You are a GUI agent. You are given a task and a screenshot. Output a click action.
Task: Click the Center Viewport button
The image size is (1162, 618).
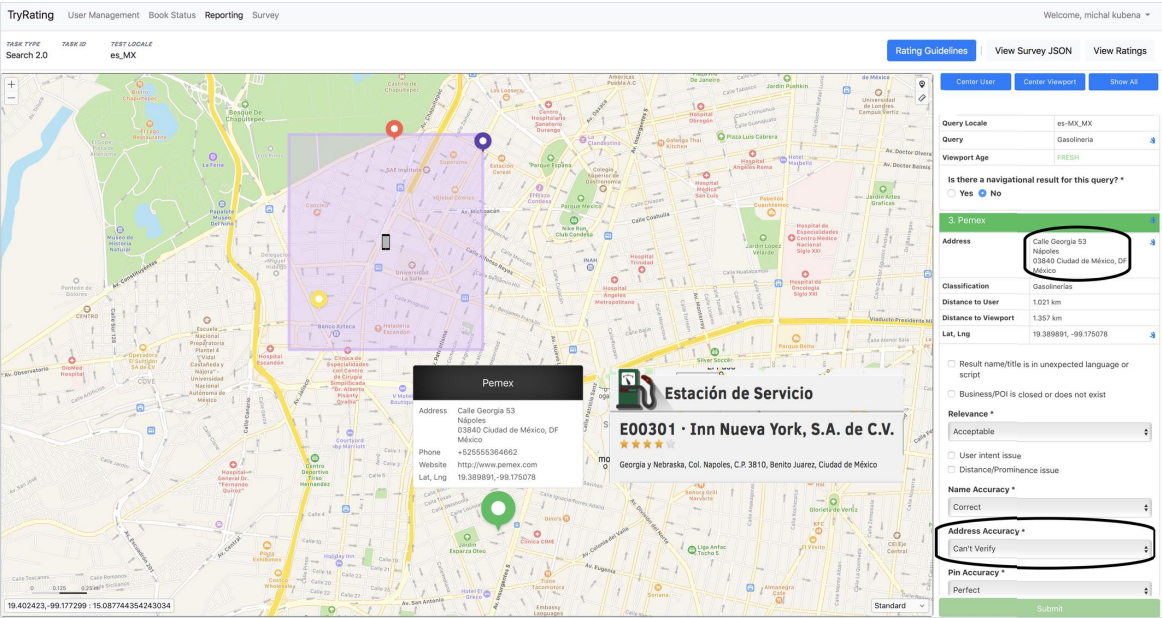point(1049,82)
